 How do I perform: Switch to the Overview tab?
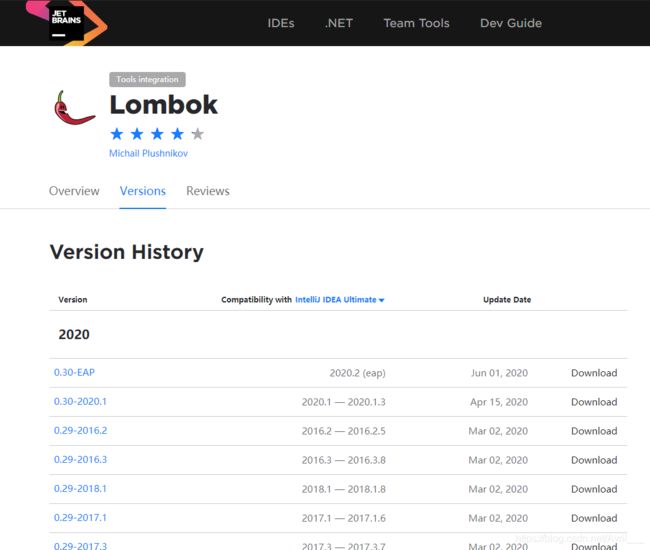pos(74,191)
